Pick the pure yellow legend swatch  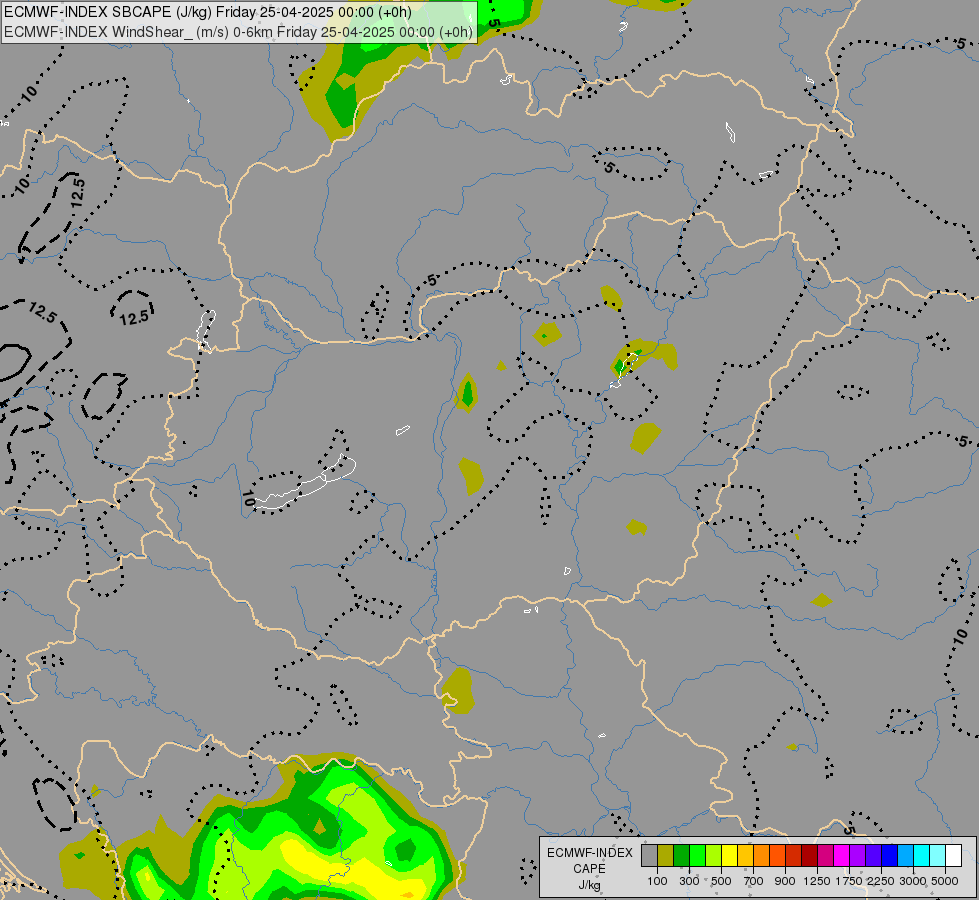[x=729, y=855]
